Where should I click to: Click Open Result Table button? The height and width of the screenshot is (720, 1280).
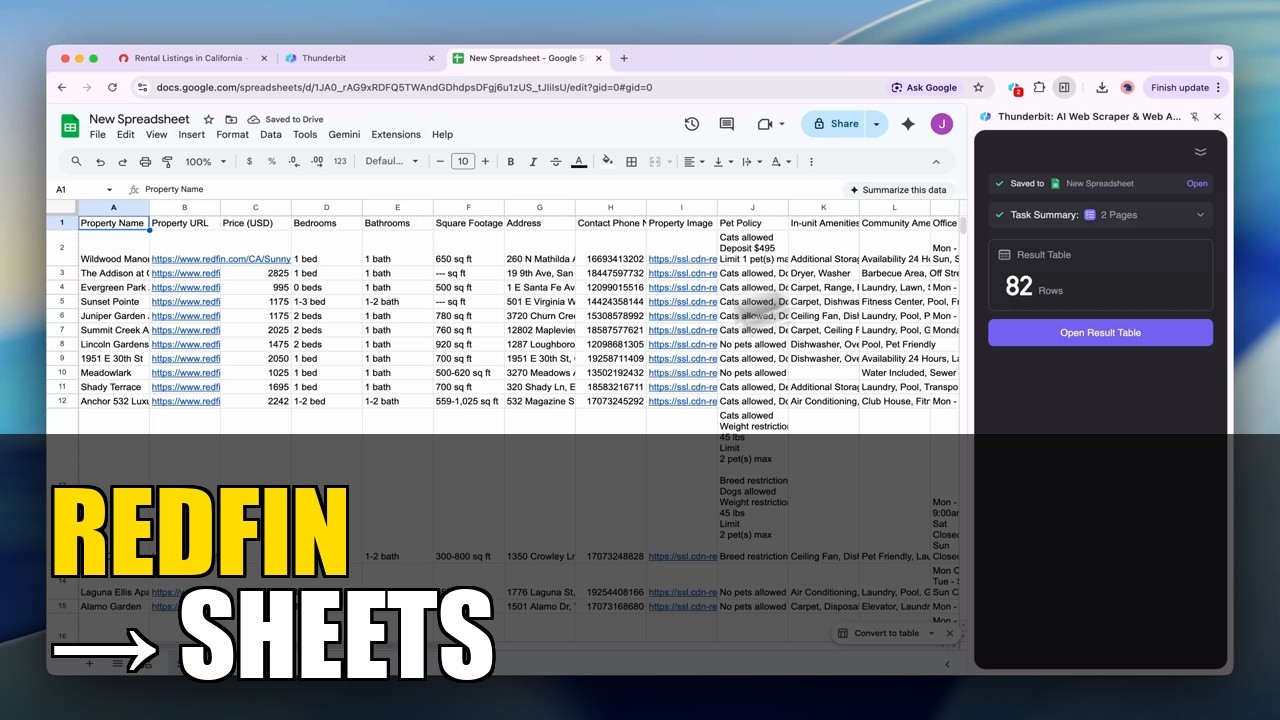coord(1100,333)
